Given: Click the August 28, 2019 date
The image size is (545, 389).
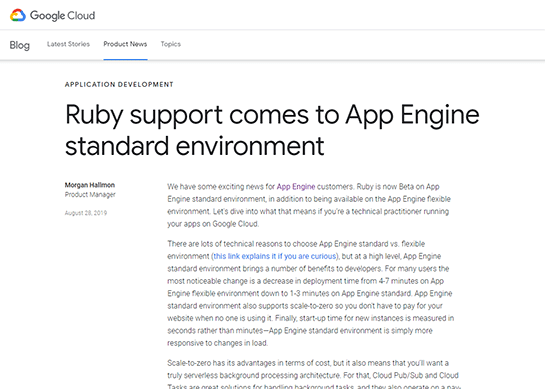Looking at the screenshot, I should (86, 213).
